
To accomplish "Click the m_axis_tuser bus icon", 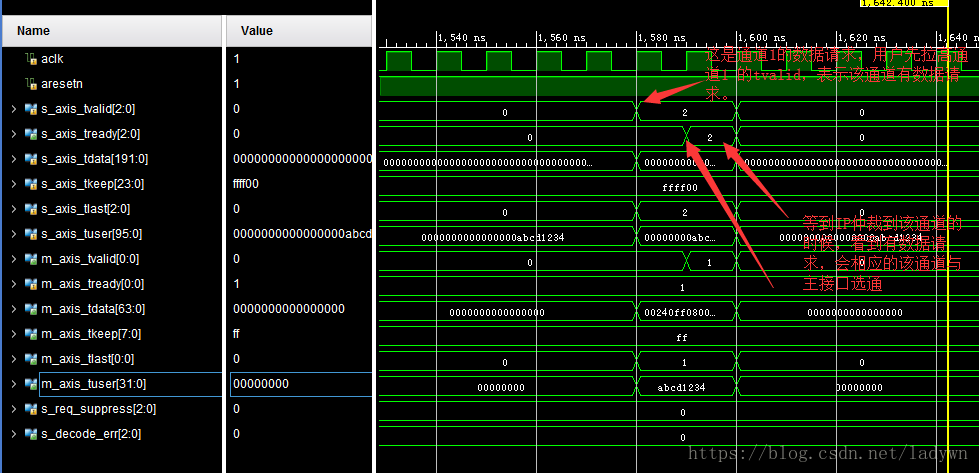I will [31, 384].
